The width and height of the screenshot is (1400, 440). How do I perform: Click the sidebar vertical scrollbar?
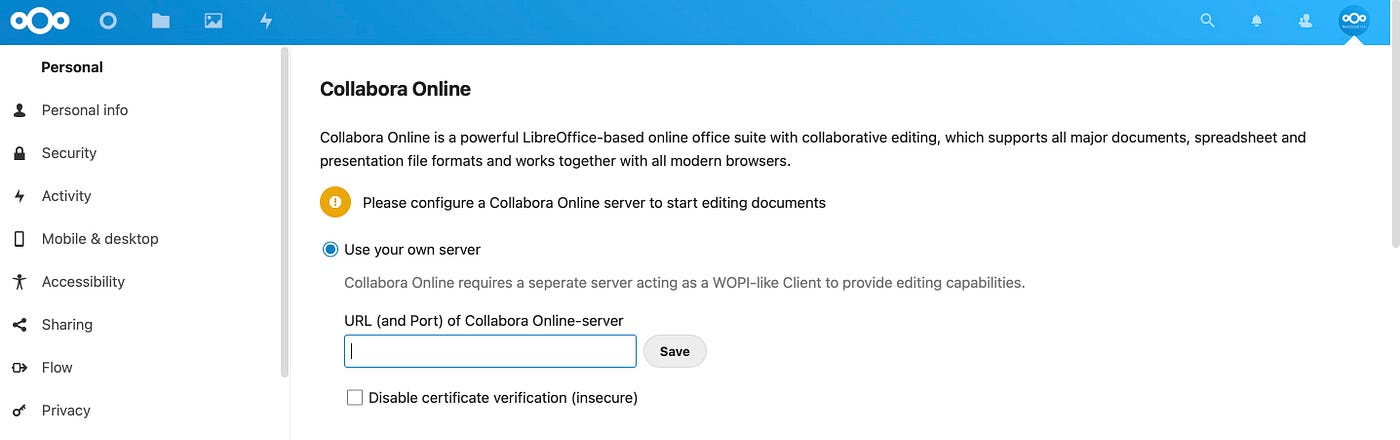pos(285,212)
